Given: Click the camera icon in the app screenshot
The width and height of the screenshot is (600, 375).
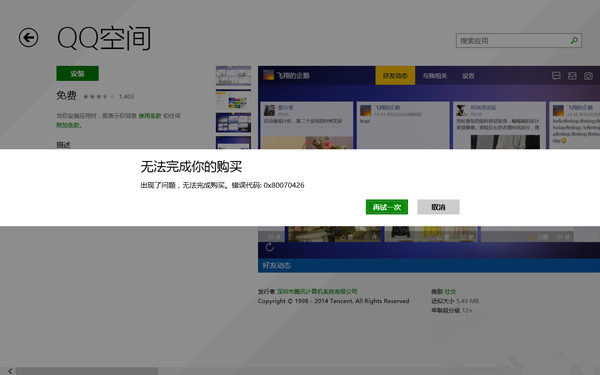Looking at the screenshot, I should pyautogui.click(x=588, y=76).
